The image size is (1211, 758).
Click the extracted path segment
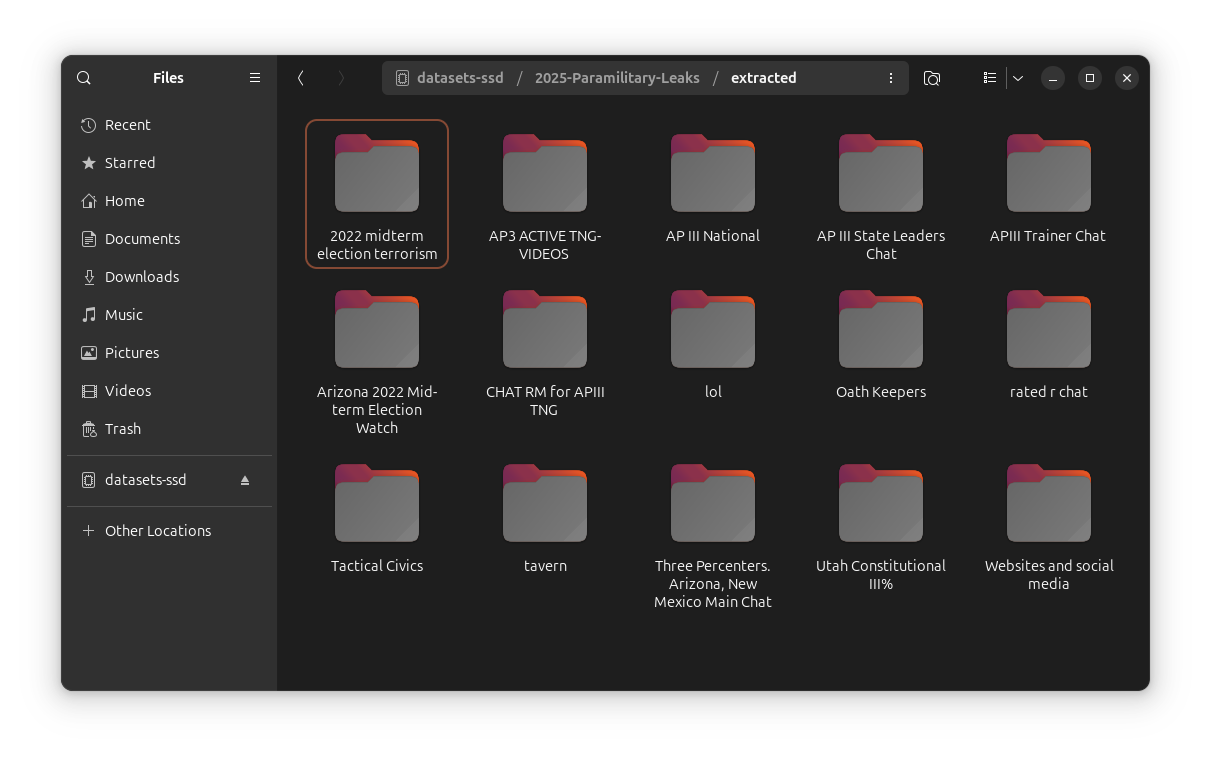click(763, 78)
